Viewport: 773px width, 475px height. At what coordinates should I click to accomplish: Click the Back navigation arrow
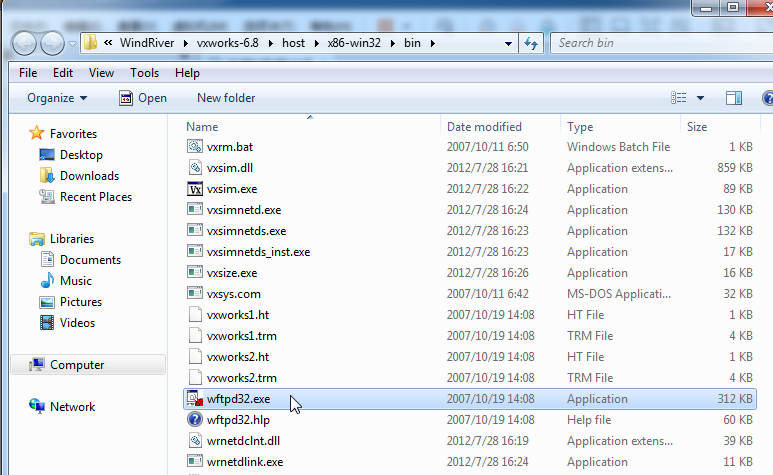click(24, 43)
